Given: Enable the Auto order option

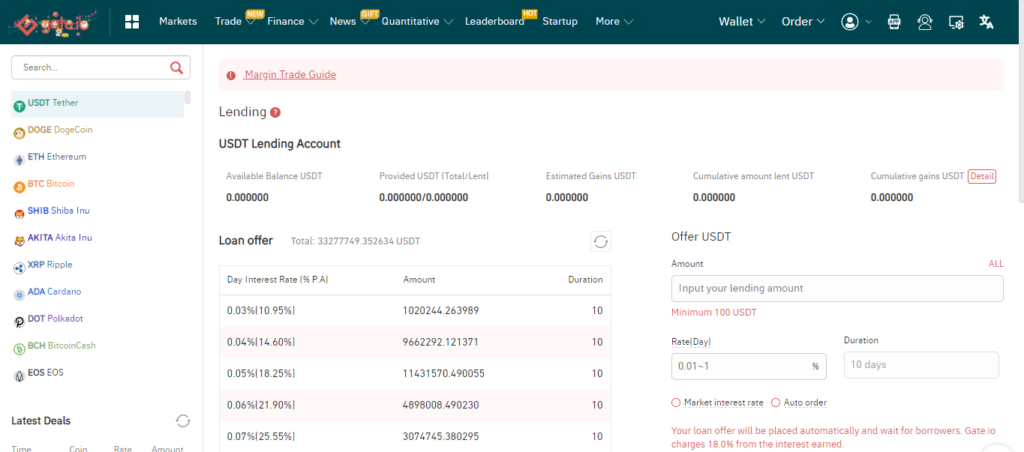Looking at the screenshot, I should (776, 402).
